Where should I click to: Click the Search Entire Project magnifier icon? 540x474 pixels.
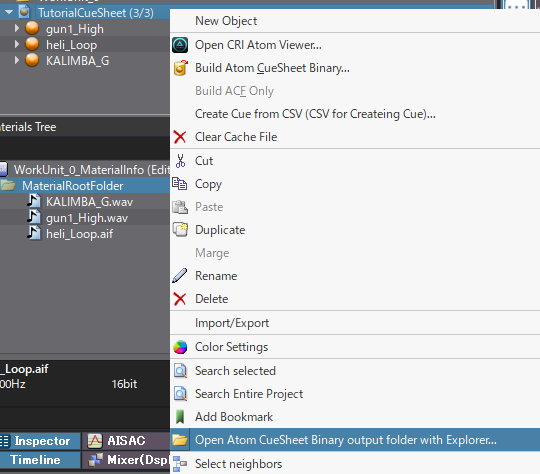180,394
